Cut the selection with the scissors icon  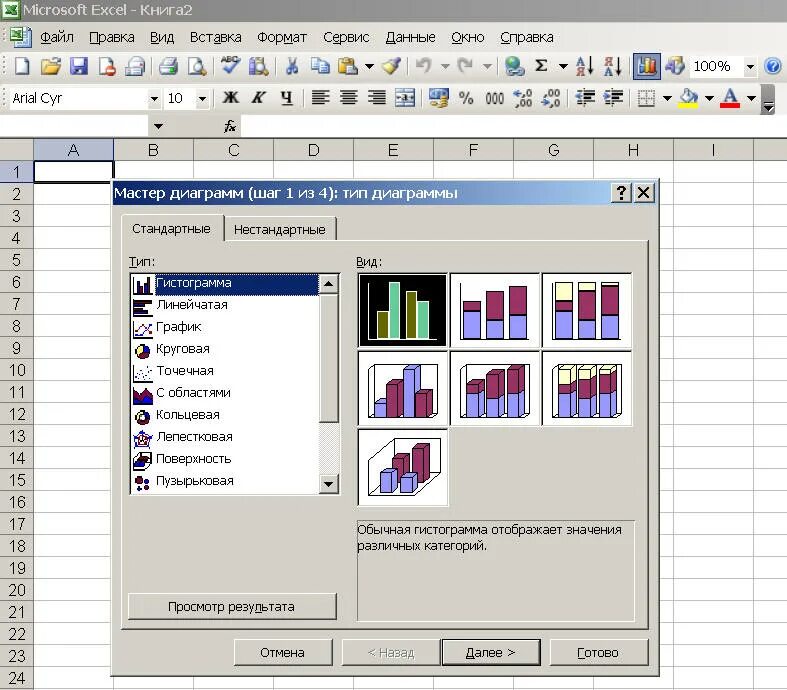[x=292, y=66]
